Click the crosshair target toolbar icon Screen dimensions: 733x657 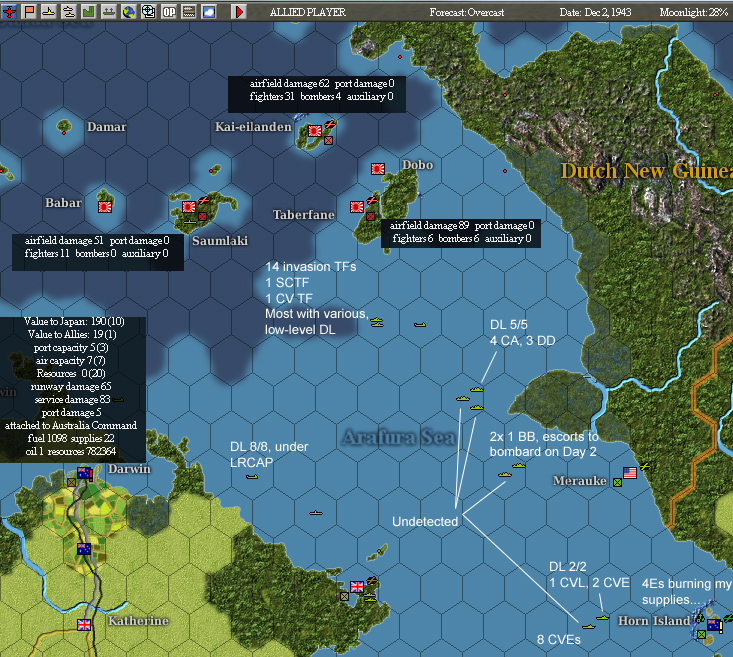click(148, 11)
